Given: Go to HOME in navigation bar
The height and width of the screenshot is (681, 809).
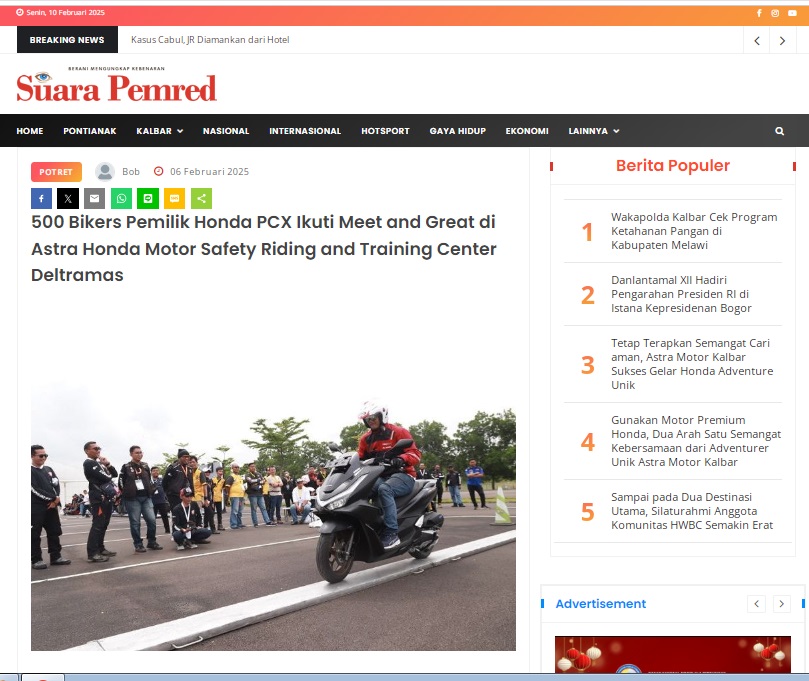Looking at the screenshot, I should [x=30, y=131].
